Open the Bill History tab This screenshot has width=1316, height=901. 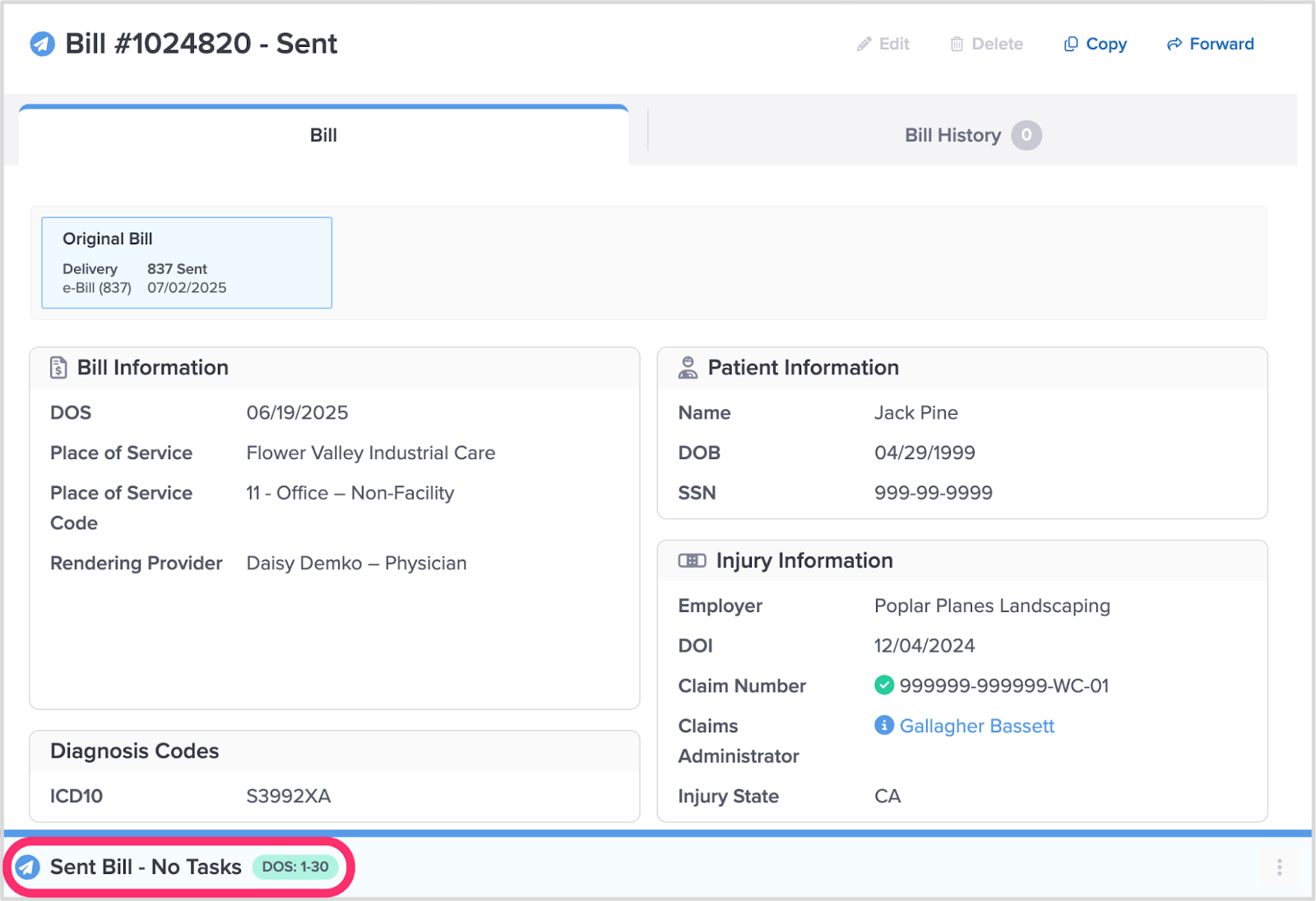pos(952,136)
